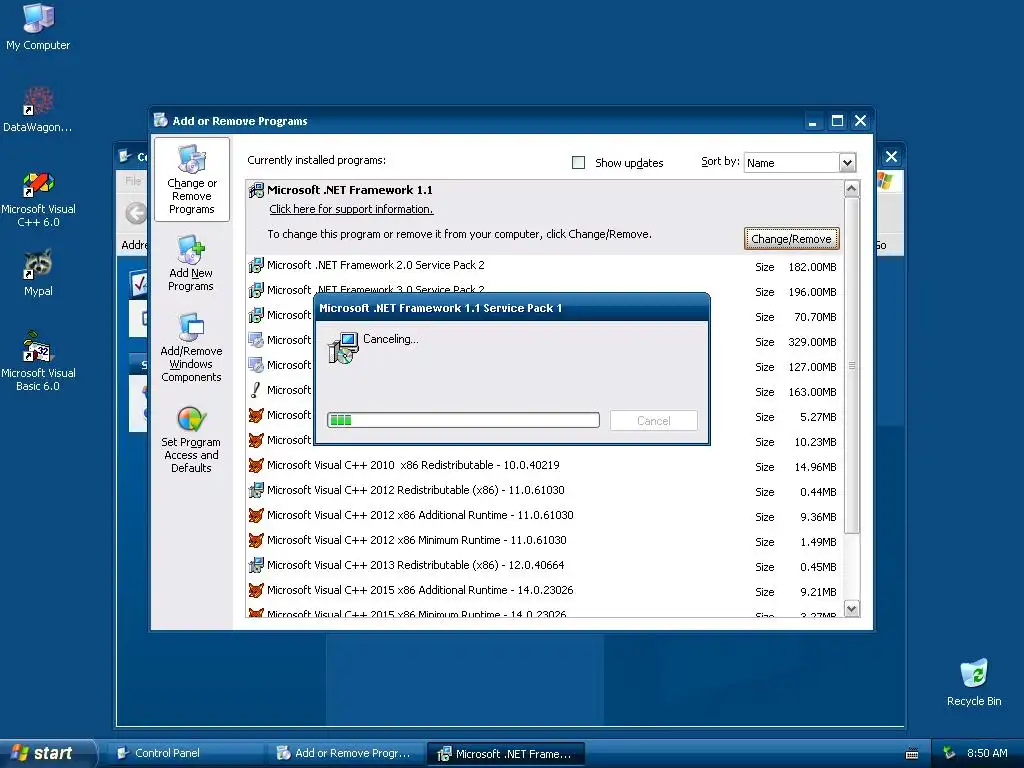Select Visual C++ 2015 x86 Additional Runtime row
Image resolution: width=1024 pixels, height=768 pixels.
coord(543,590)
